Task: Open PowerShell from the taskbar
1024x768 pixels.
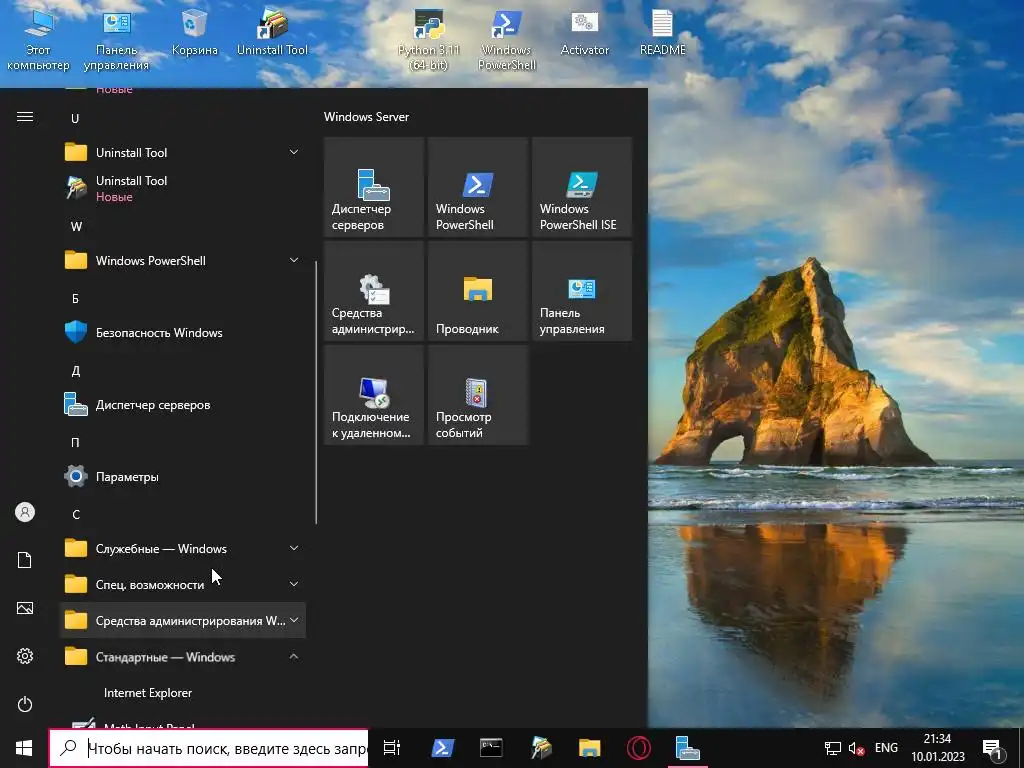Action: pos(442,748)
